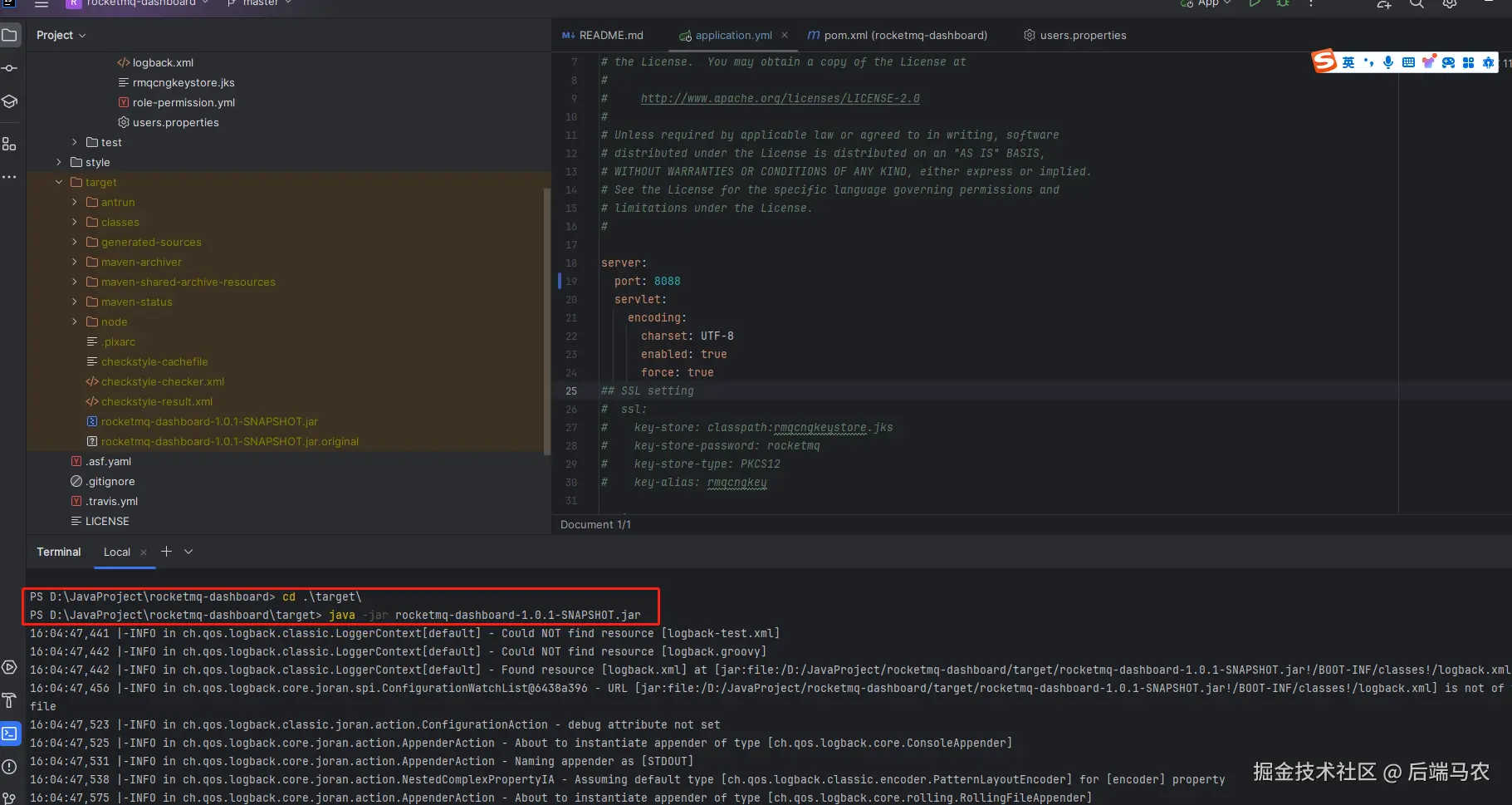Switch Sogou input language via 英
The height and width of the screenshot is (805, 1512).
(1348, 62)
